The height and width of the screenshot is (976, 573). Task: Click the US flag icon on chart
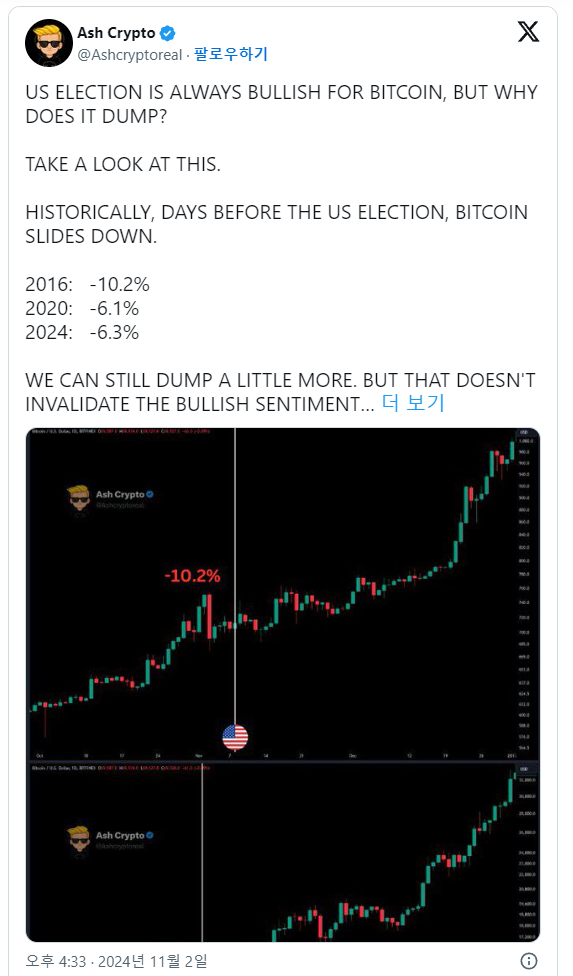pos(235,738)
